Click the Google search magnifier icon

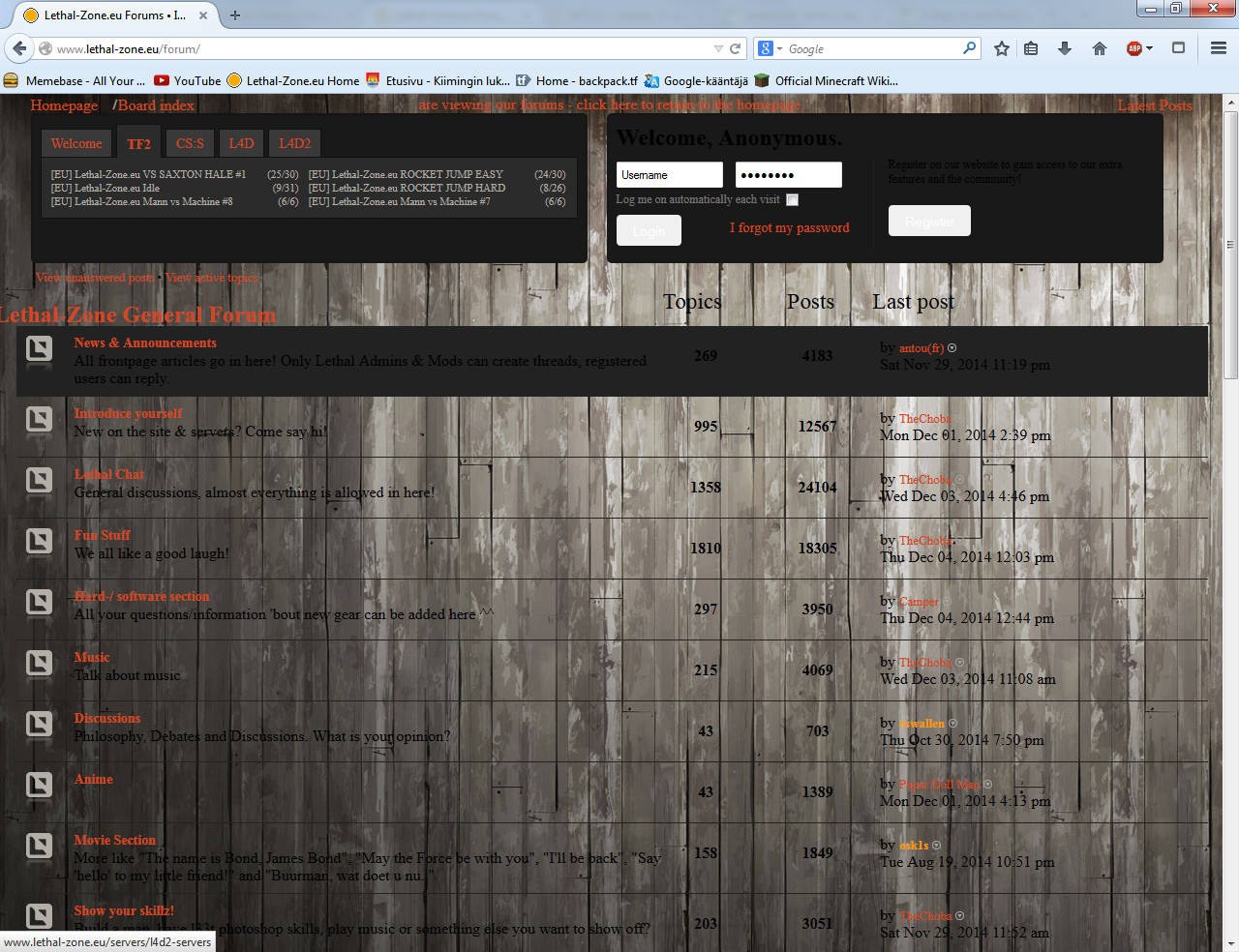[969, 48]
